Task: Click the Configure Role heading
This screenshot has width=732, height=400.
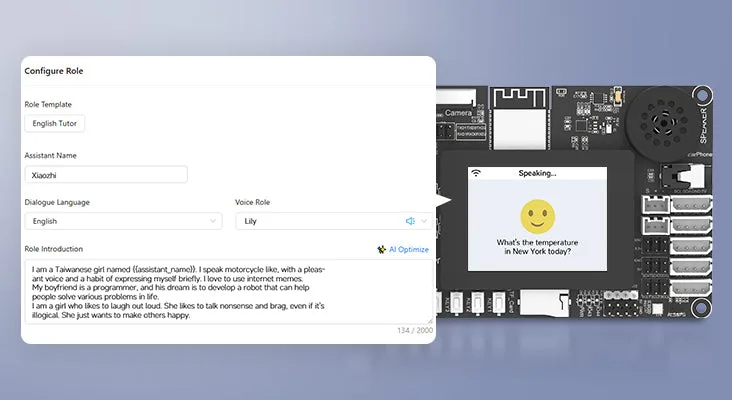Action: 54,71
